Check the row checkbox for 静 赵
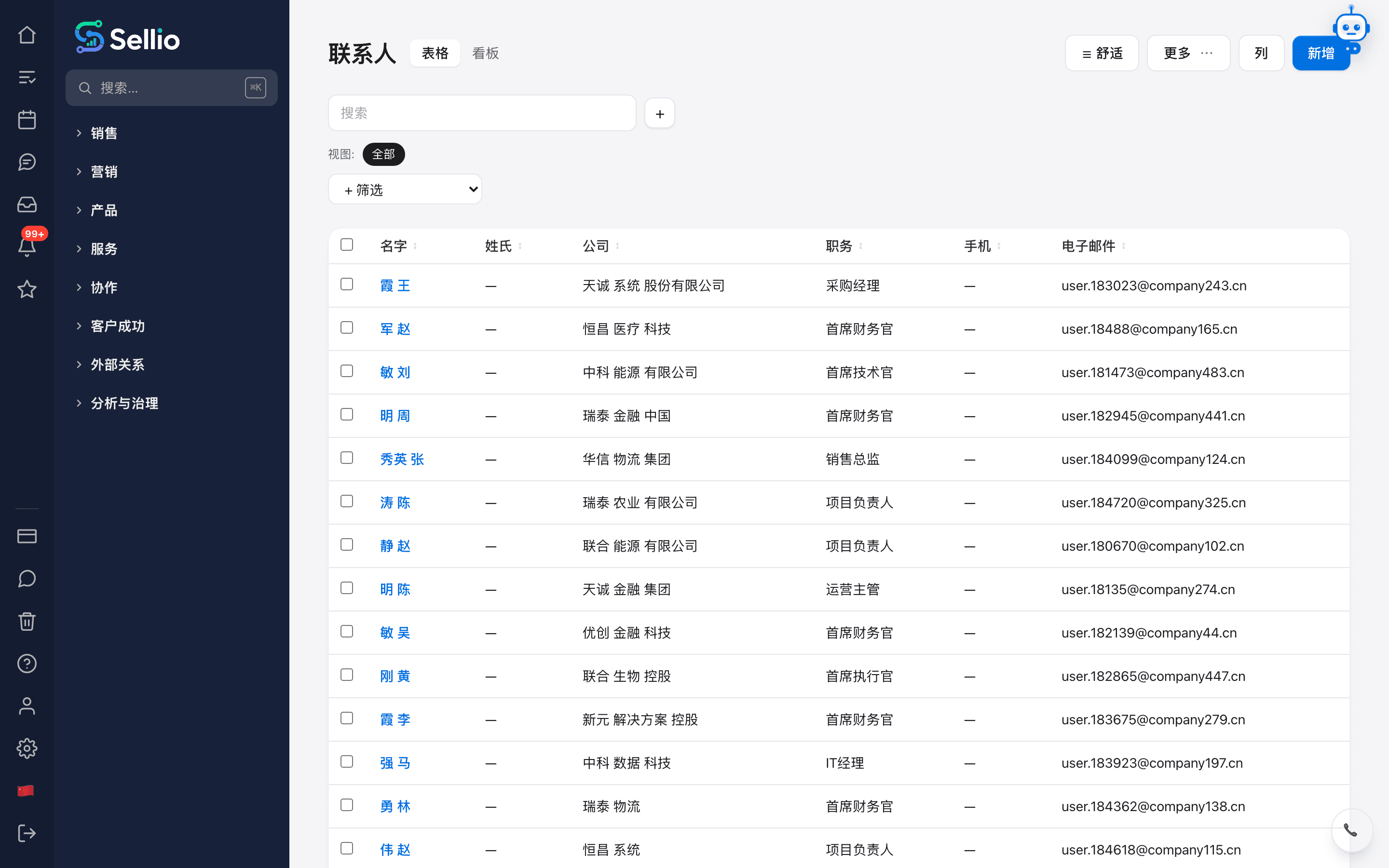The height and width of the screenshot is (868, 1389). 347,544
